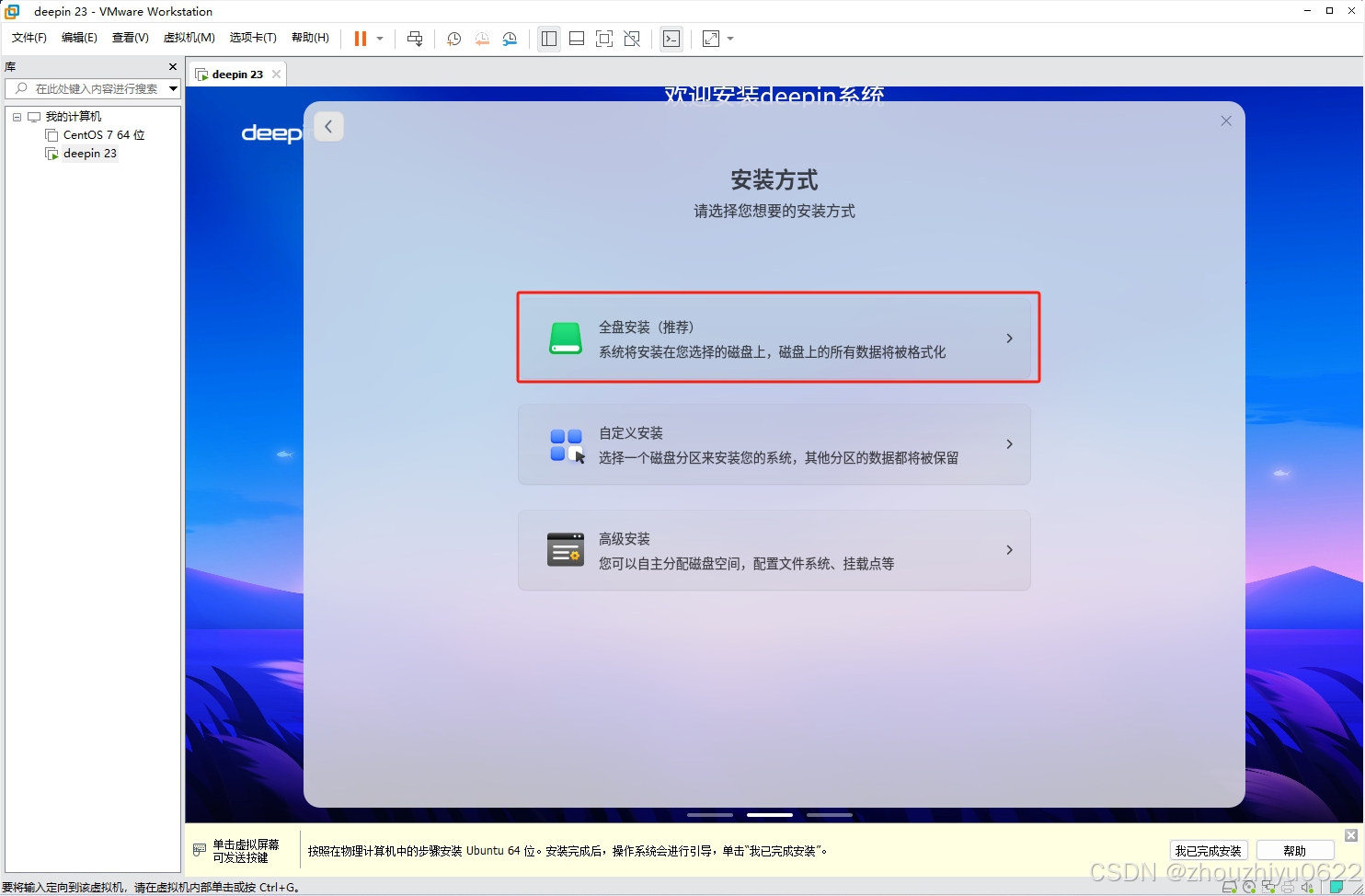
Task: Click 我已完成安装 button in the hint bar
Action: (x=1208, y=851)
